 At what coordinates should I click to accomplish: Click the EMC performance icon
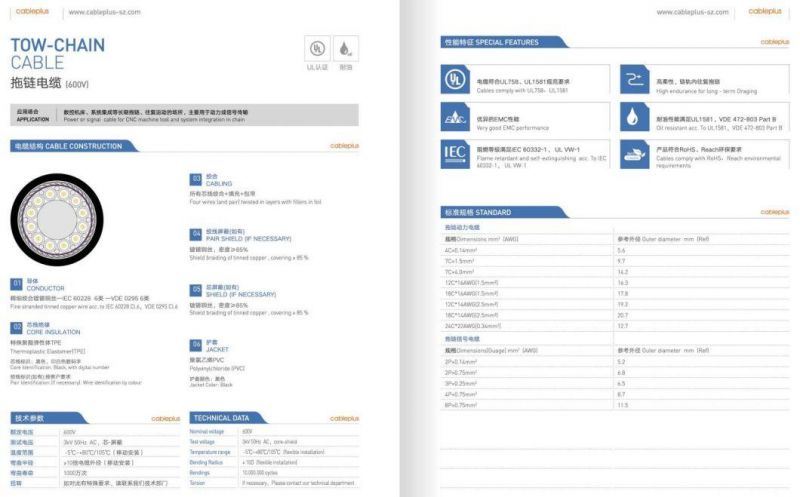point(455,117)
